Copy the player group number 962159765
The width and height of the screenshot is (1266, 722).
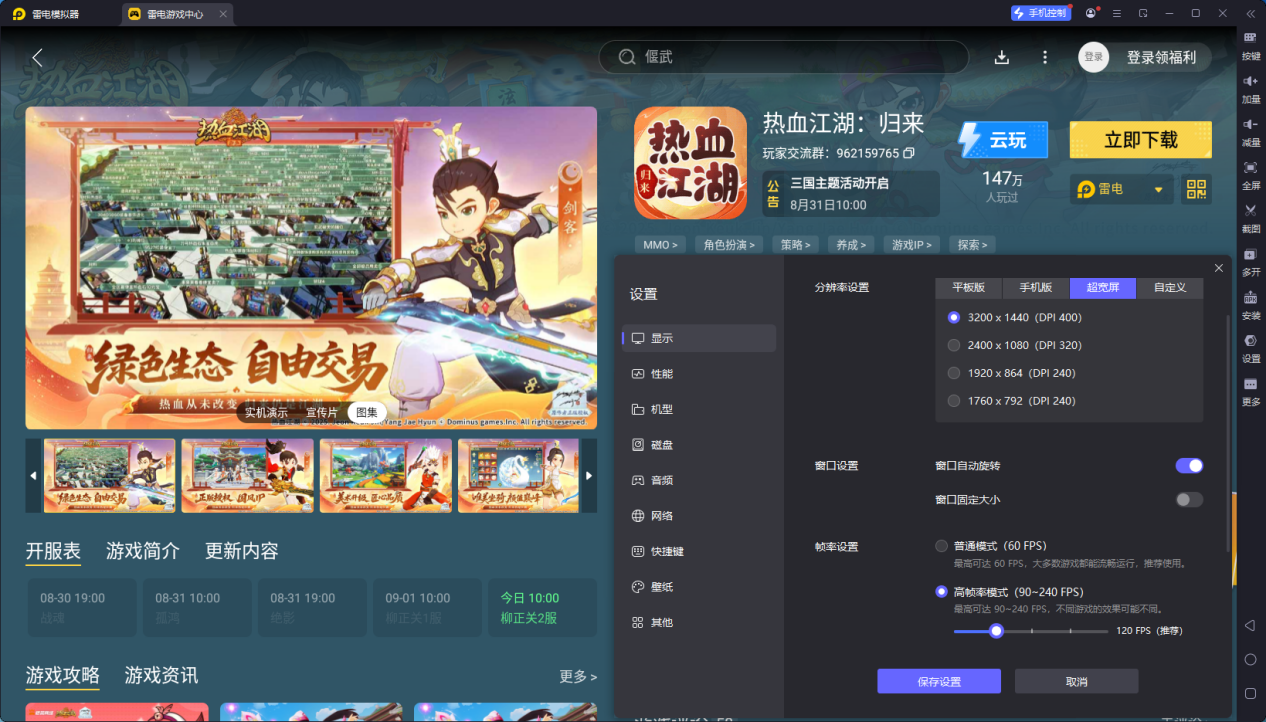pyautogui.click(x=909, y=154)
